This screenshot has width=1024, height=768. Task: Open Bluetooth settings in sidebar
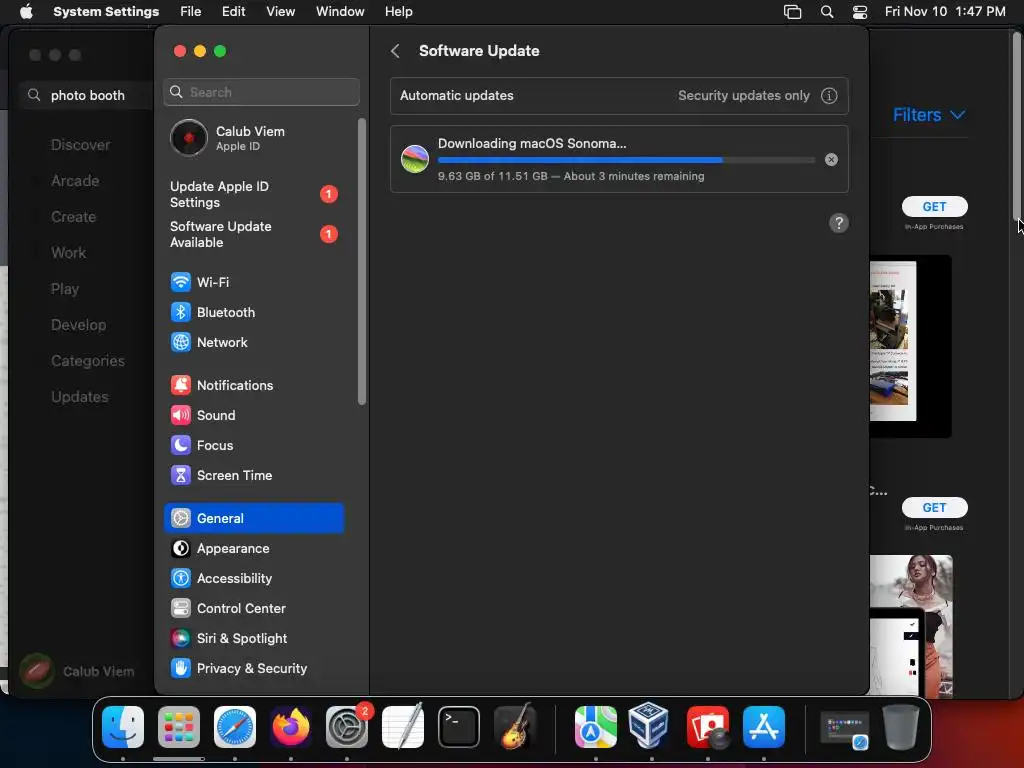(x=253, y=312)
